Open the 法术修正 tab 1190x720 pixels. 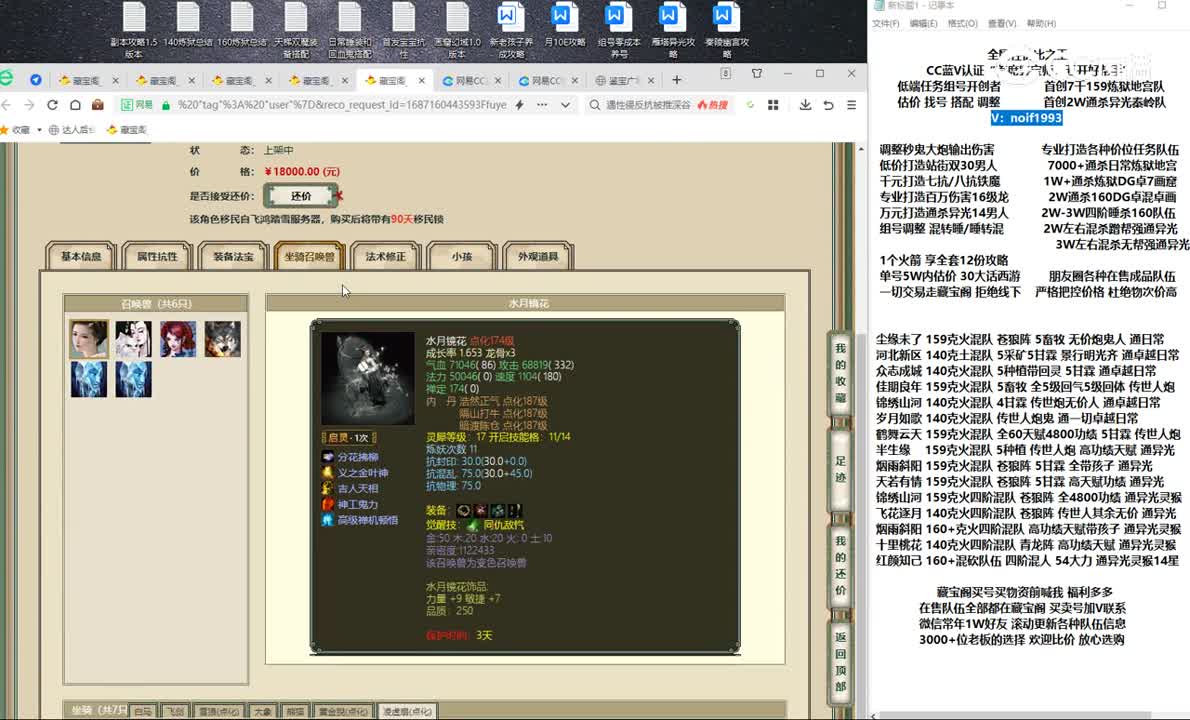pos(386,256)
